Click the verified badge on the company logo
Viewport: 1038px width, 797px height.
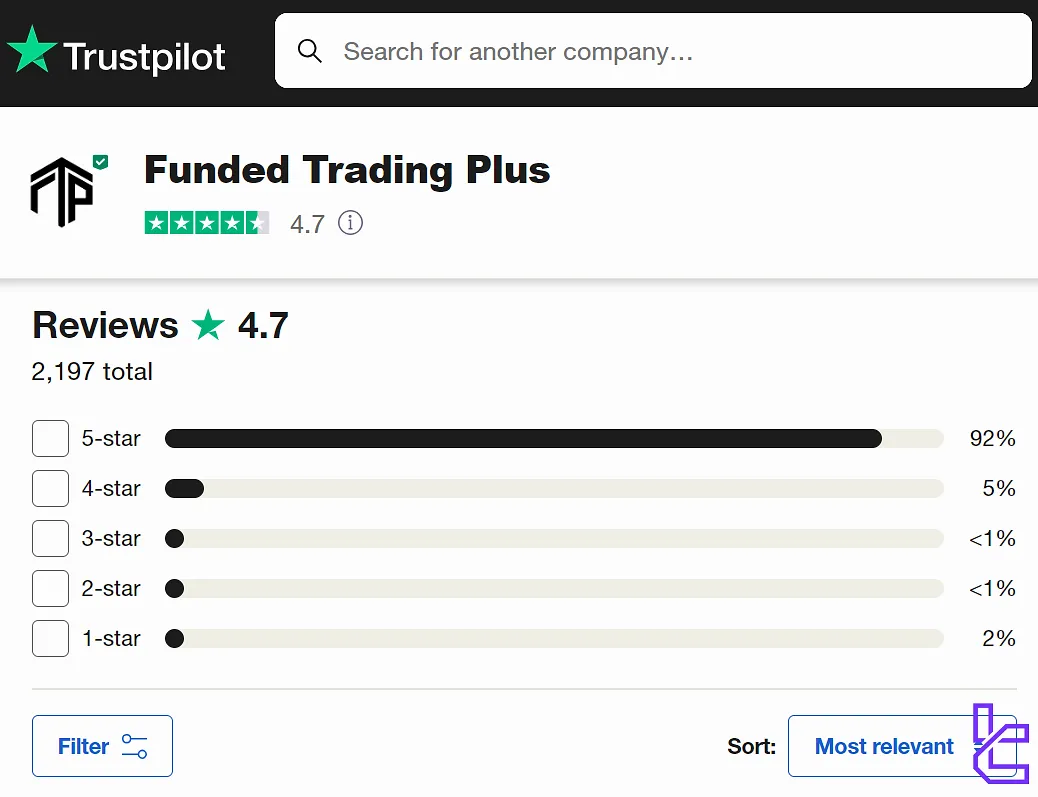101,160
